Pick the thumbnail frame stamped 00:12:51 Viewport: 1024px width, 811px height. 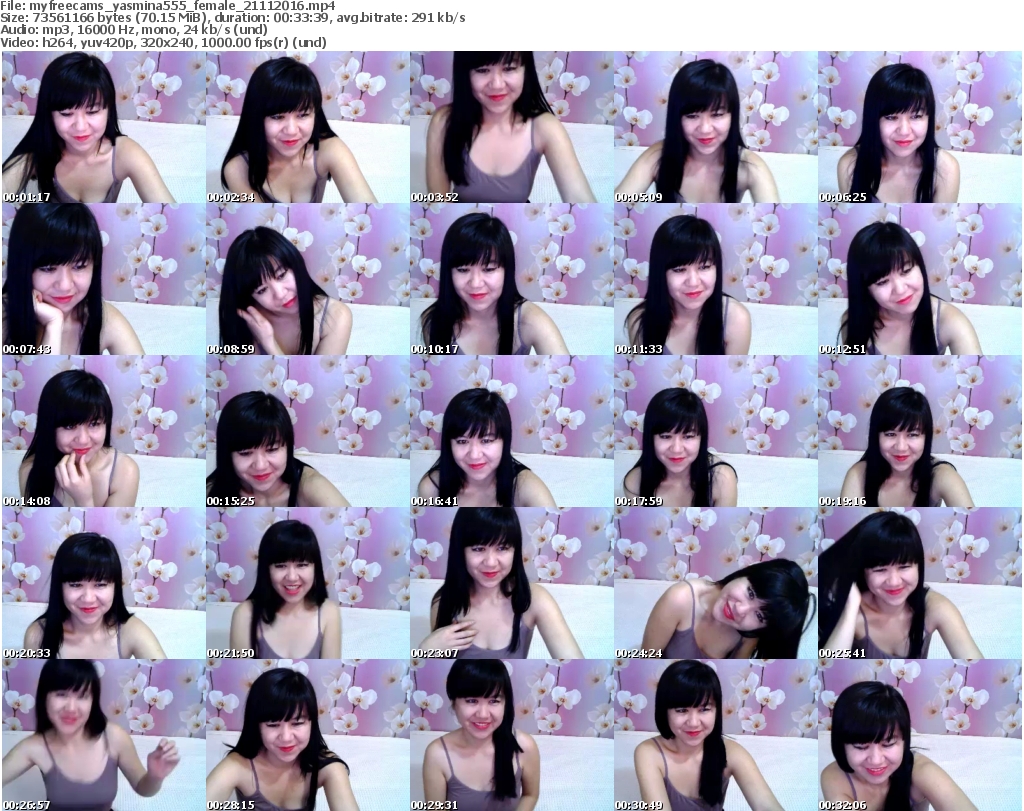[x=920, y=279]
